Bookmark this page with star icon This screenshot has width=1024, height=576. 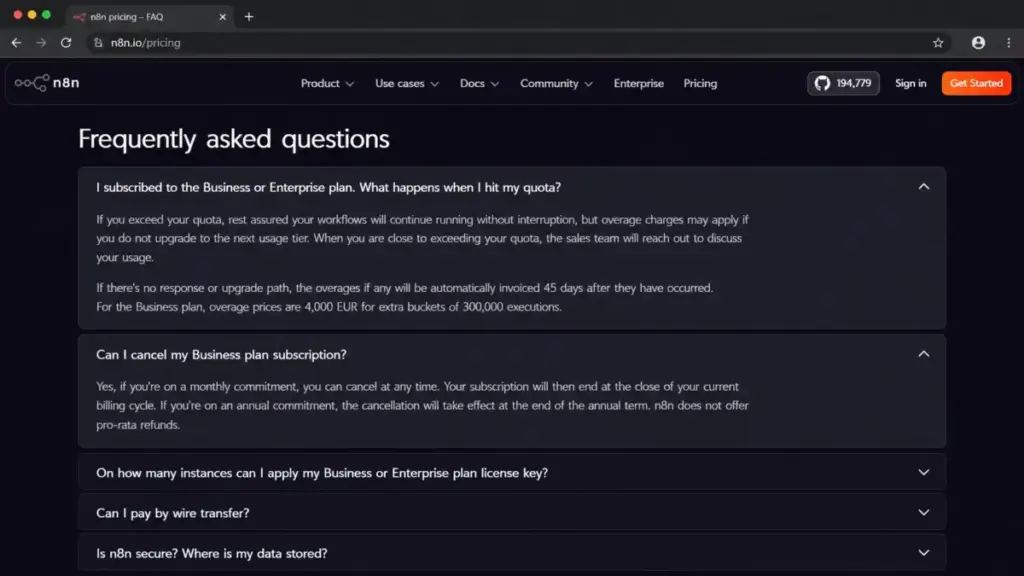point(938,42)
